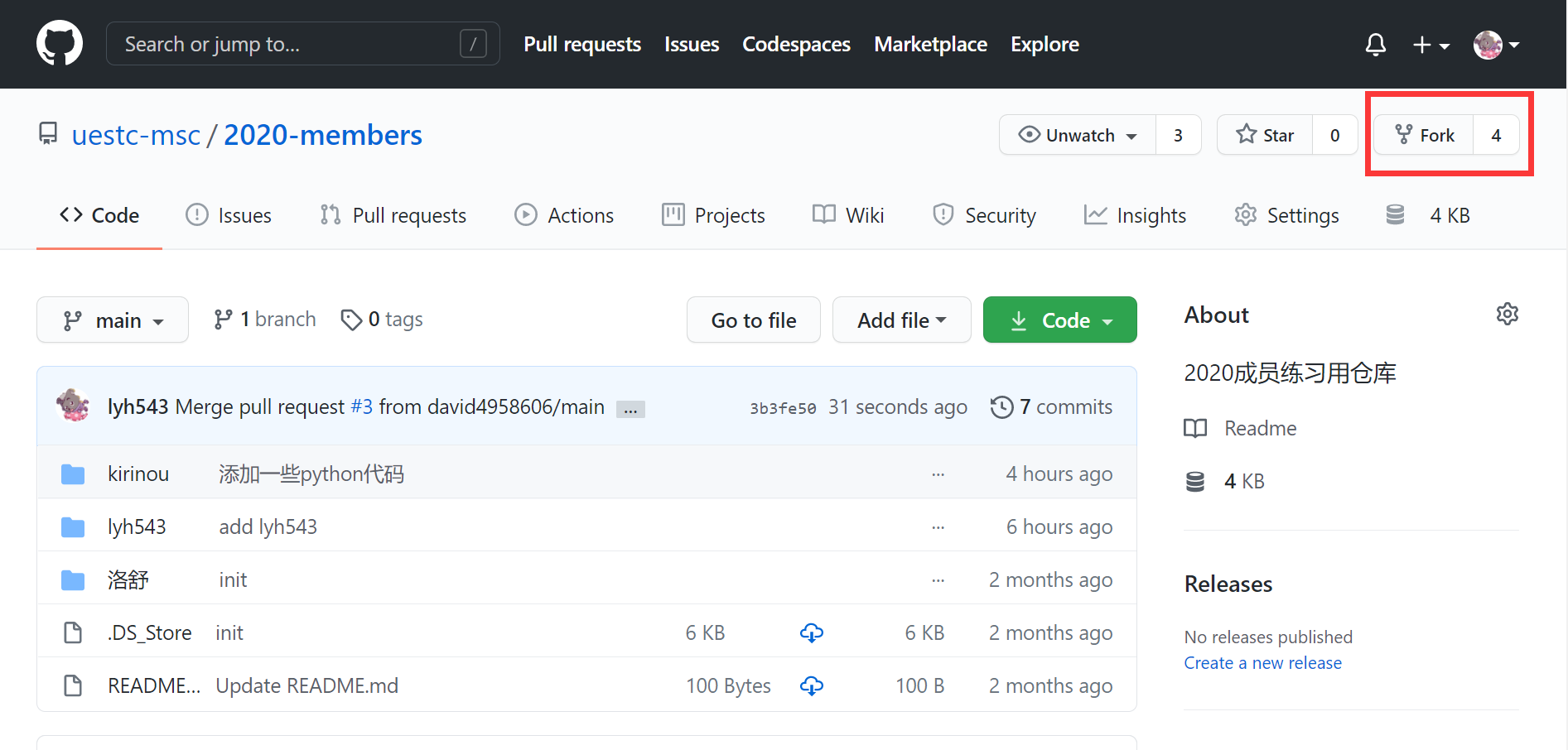Open Explore in top navigation
The height and width of the screenshot is (750, 1568).
[x=1045, y=44]
